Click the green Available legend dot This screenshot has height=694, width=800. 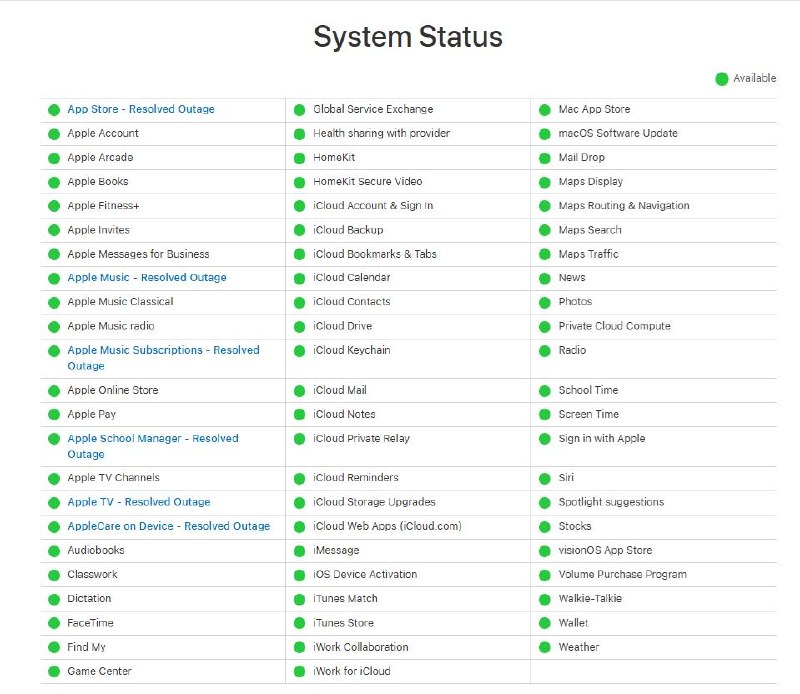pos(722,79)
